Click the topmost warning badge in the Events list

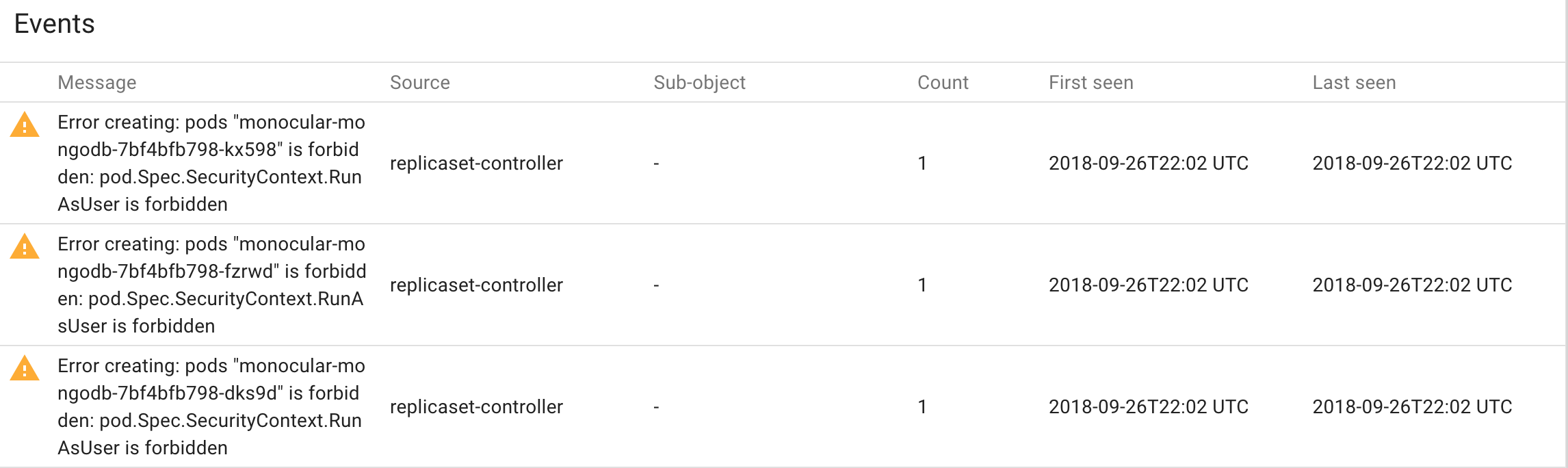(x=23, y=127)
